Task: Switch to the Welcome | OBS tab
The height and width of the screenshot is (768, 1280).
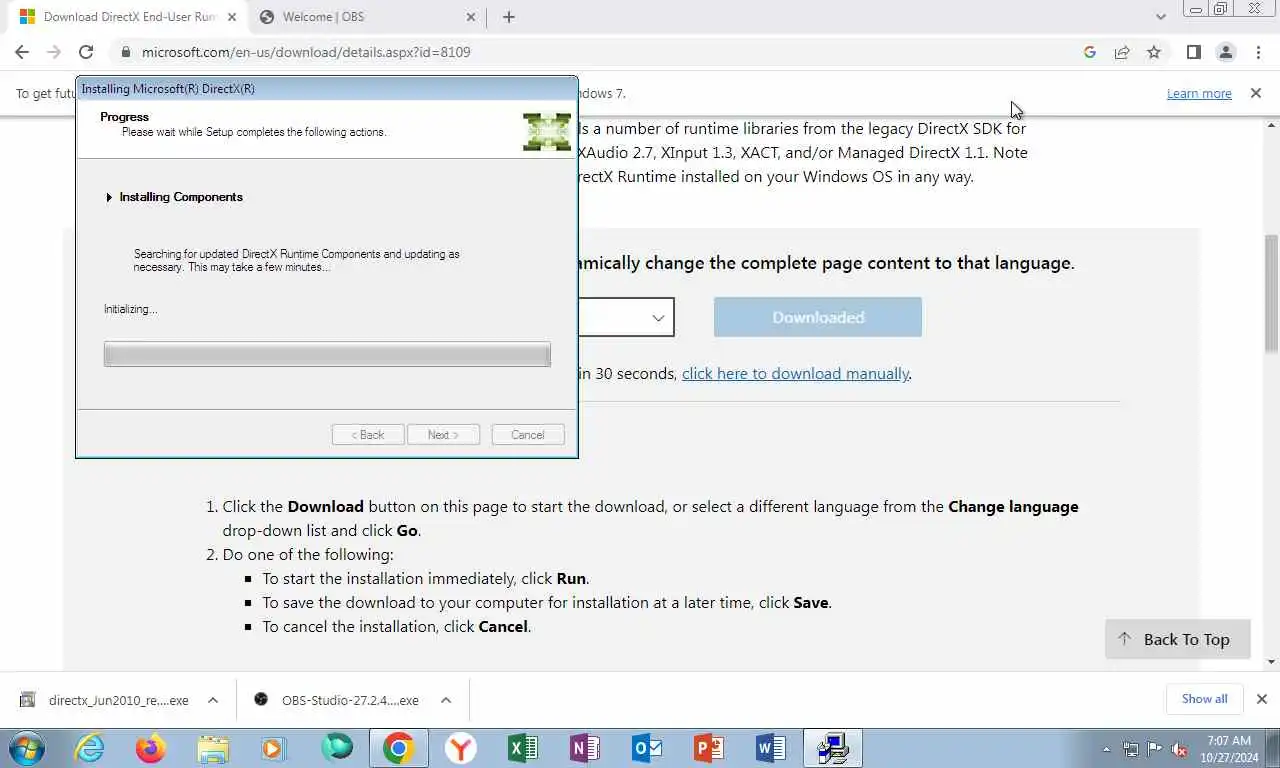Action: tap(367, 17)
